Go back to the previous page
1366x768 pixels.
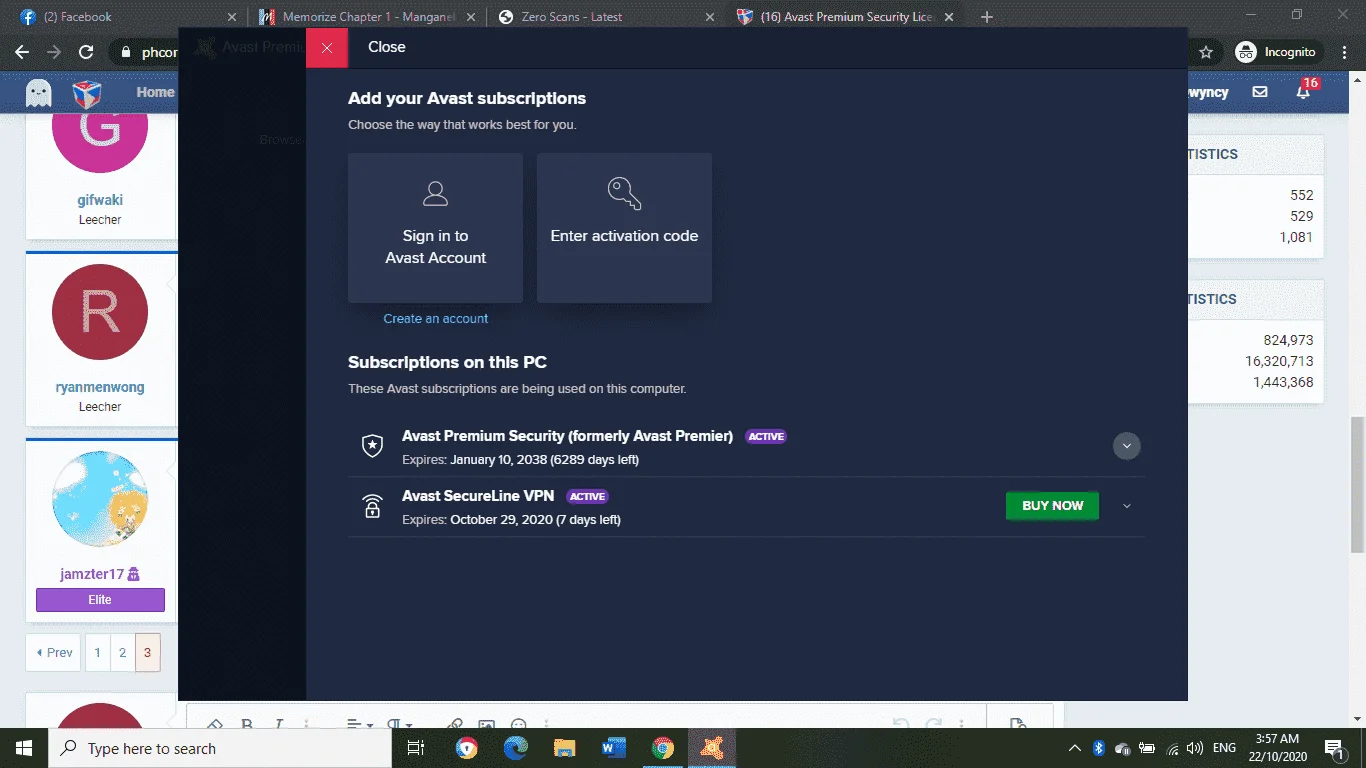(x=23, y=52)
